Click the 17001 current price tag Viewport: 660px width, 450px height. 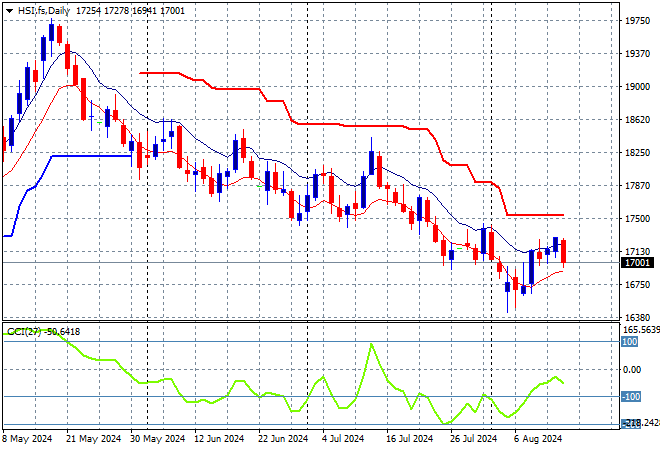click(638, 263)
